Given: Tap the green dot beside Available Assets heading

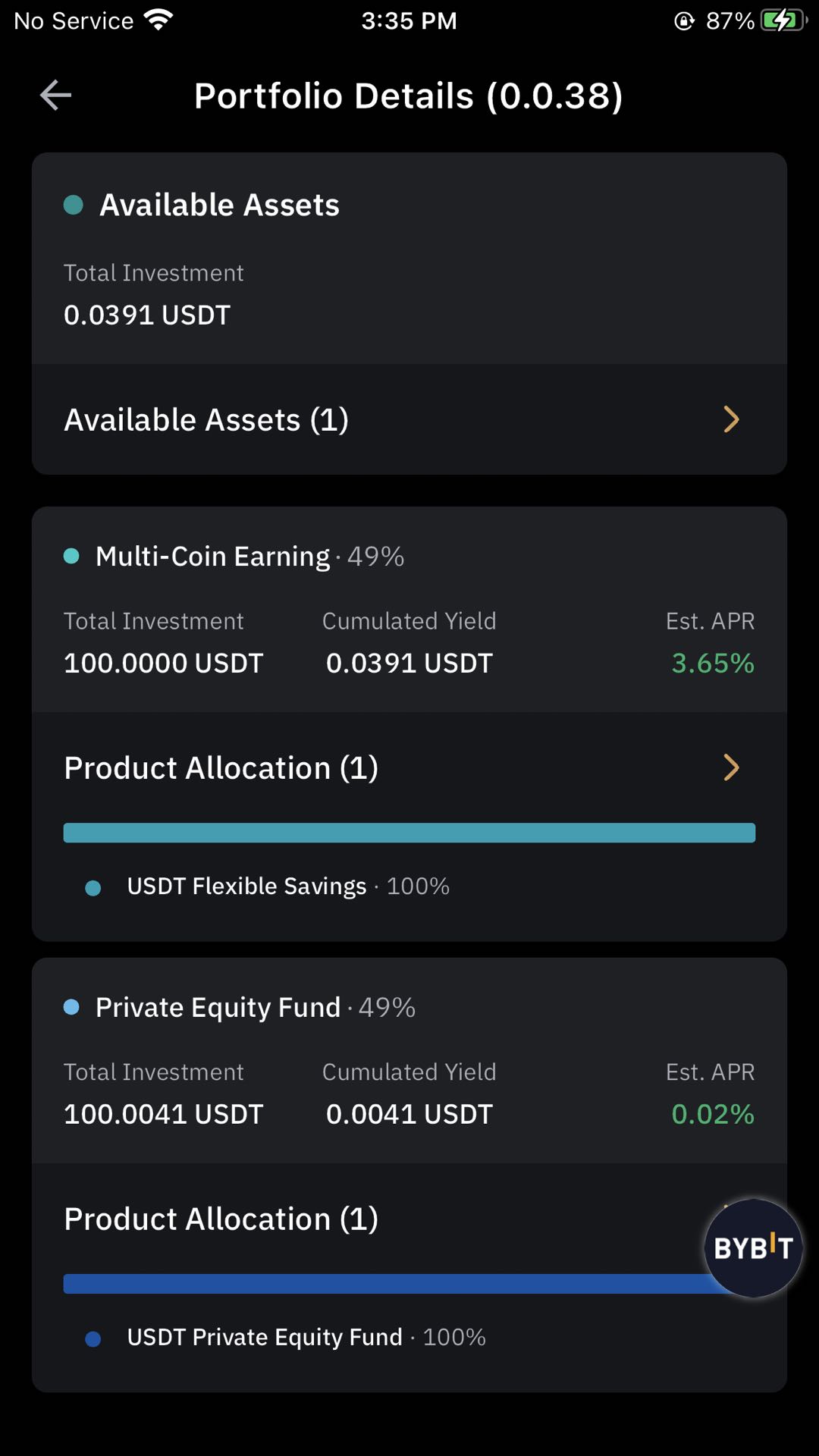Looking at the screenshot, I should click(x=74, y=205).
